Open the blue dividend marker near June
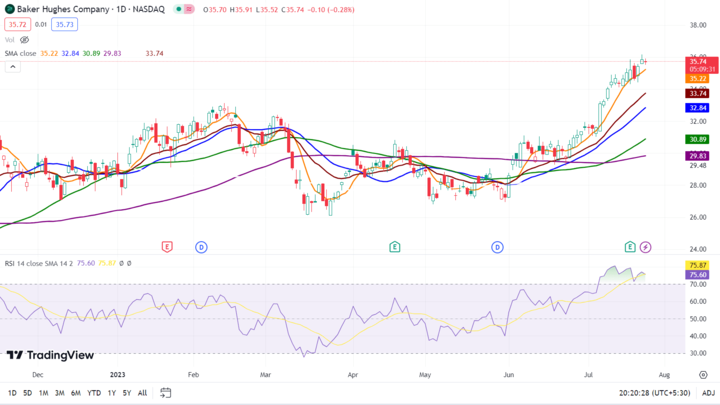720x405 pixels. pyautogui.click(x=497, y=248)
